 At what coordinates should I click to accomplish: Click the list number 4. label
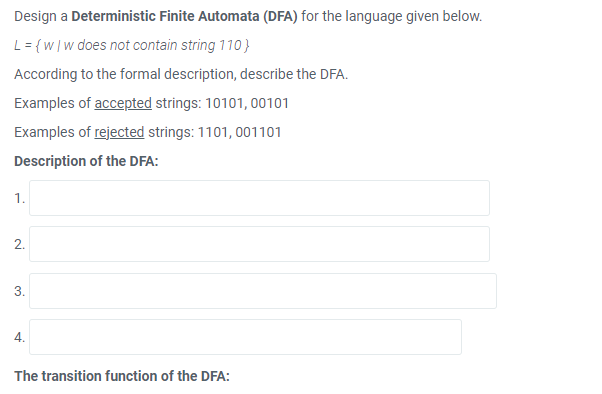[20, 338]
